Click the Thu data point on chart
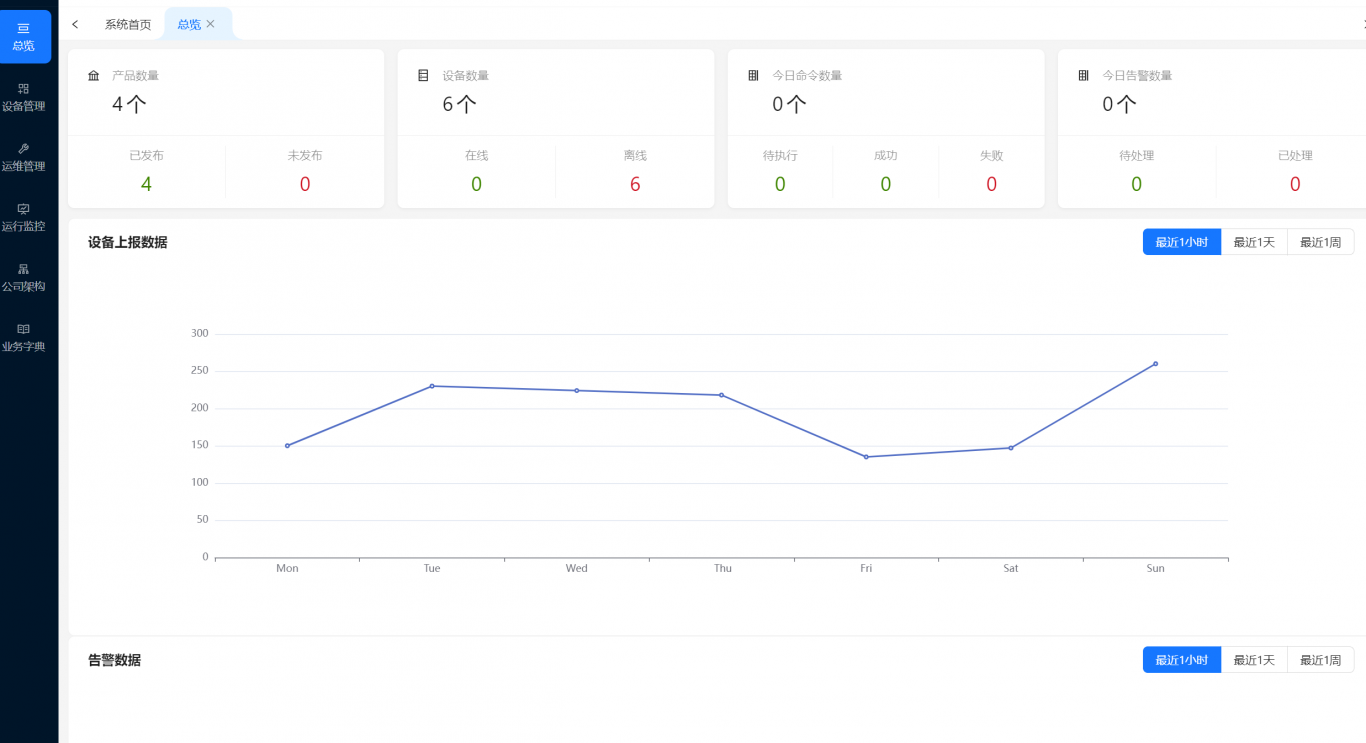The height and width of the screenshot is (743, 1366). point(721,395)
